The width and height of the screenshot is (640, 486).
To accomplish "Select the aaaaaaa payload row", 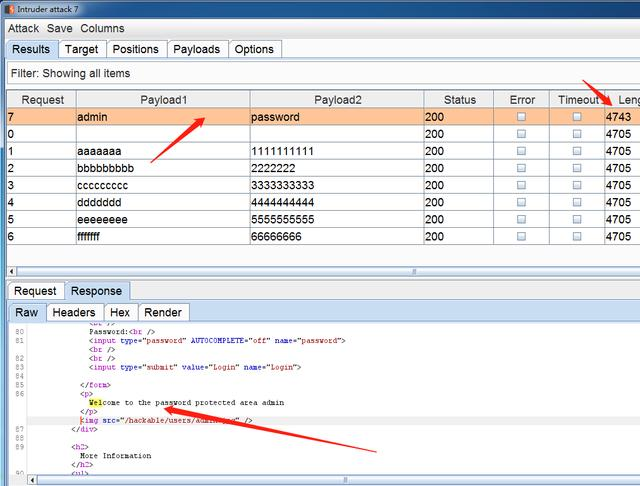I will pyautogui.click(x=323, y=151).
